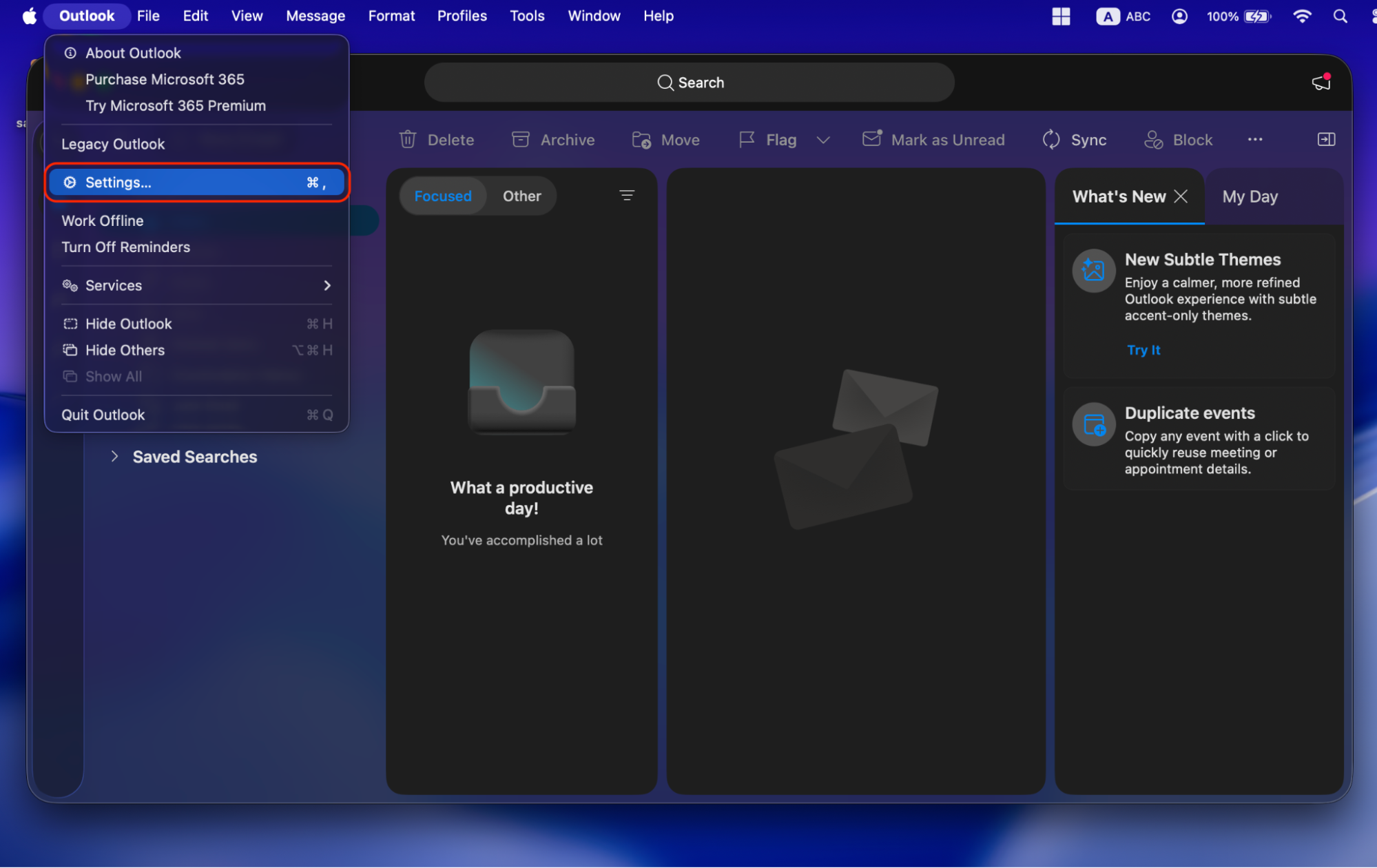Select Hide Outlook menu item
1377x868 pixels.
pos(197,323)
